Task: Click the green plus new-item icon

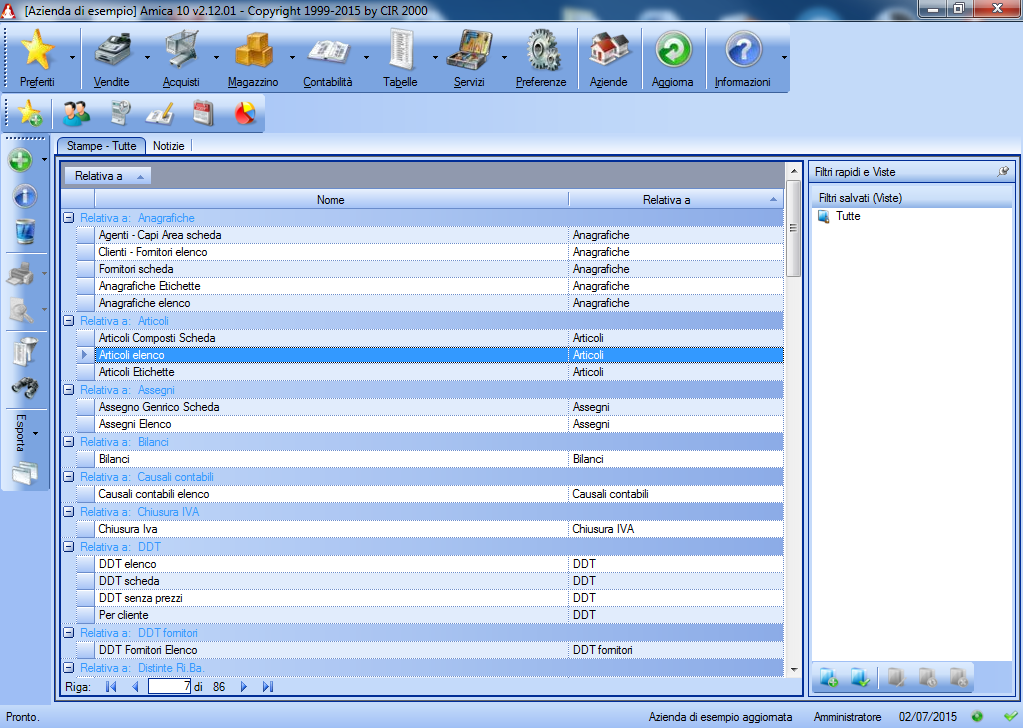Action: coord(20,160)
